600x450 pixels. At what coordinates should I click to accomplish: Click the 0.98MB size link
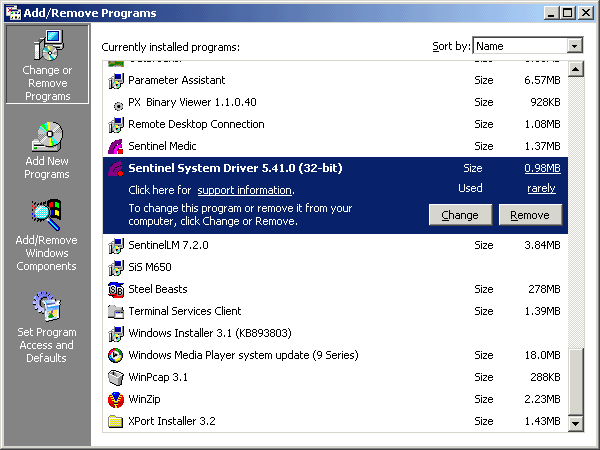(542, 168)
